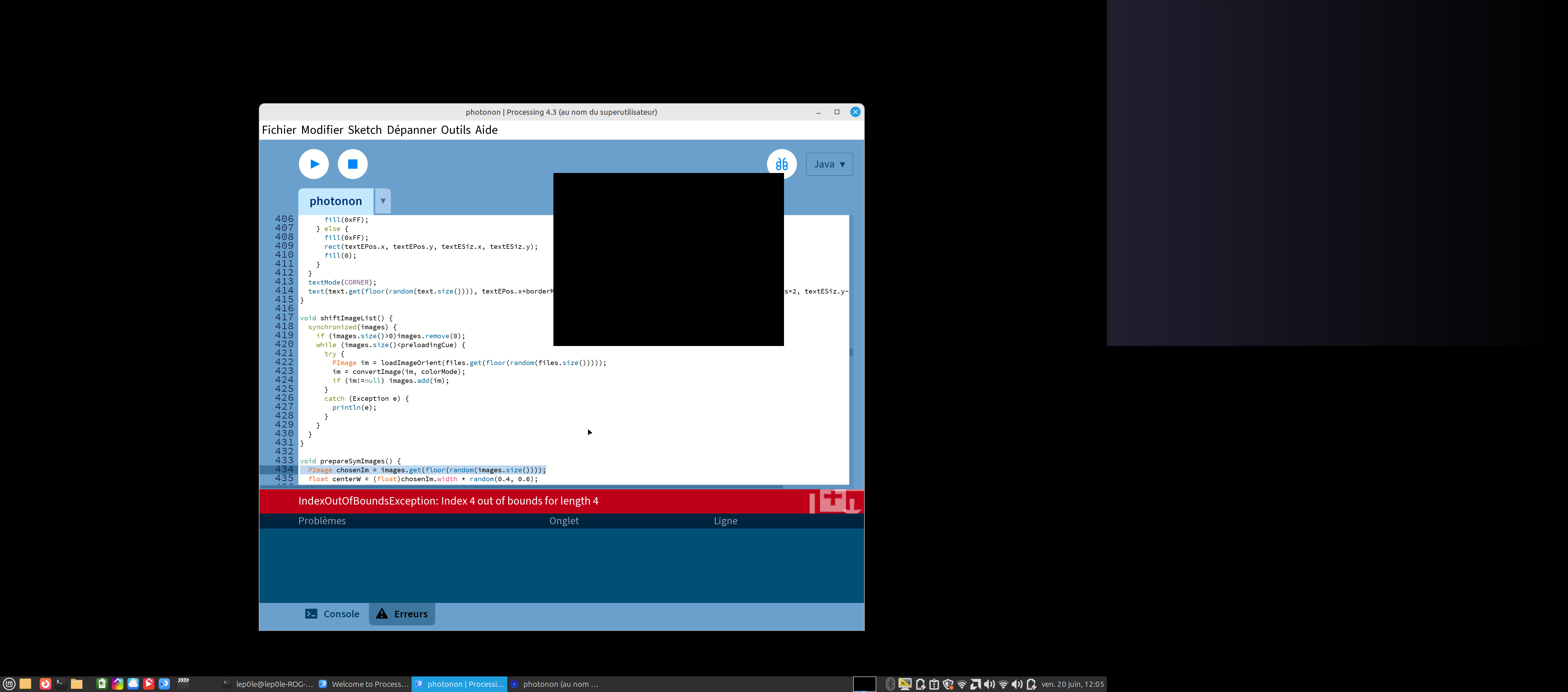Open the Fichier menu
This screenshot has width=1568, height=692.
tap(279, 130)
